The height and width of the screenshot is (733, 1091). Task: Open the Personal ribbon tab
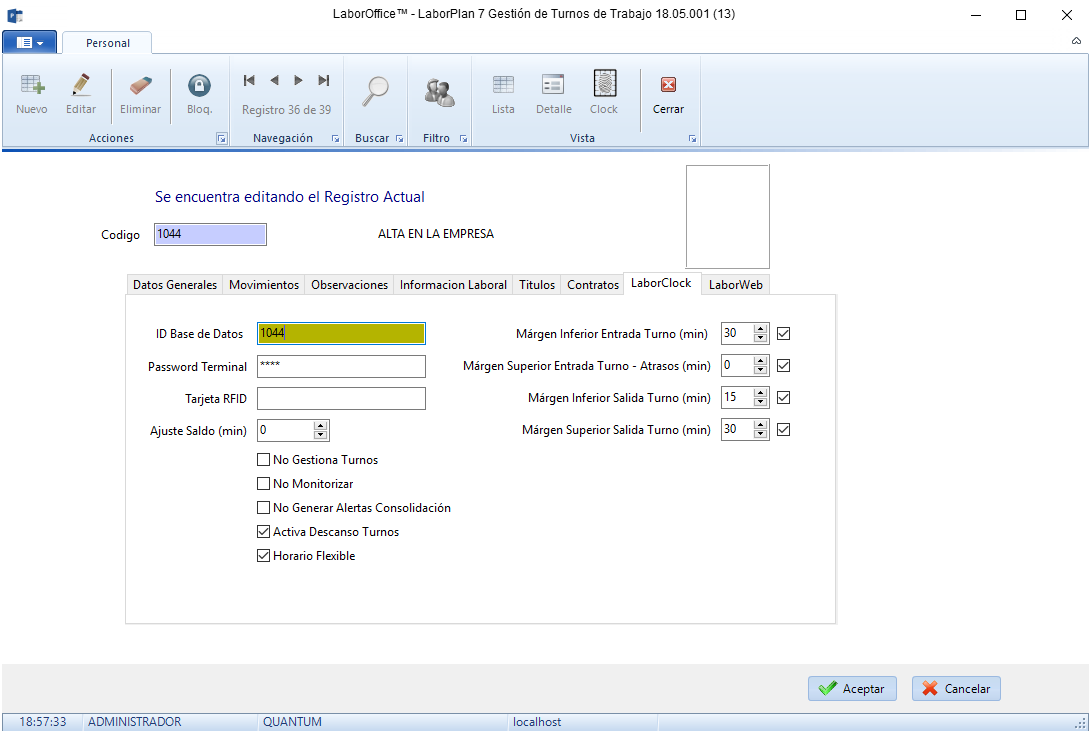[107, 43]
